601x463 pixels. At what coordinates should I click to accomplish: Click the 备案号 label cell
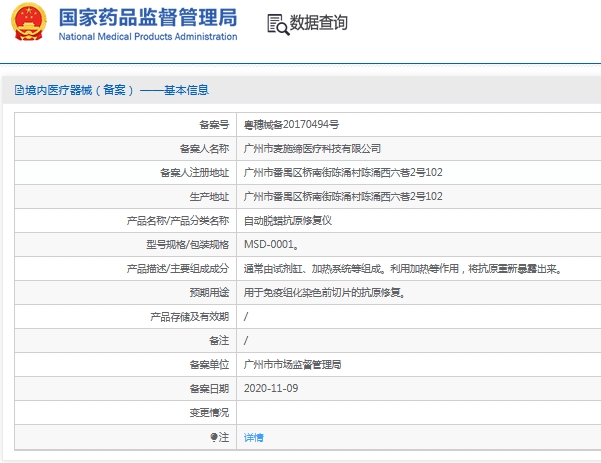[214, 125]
